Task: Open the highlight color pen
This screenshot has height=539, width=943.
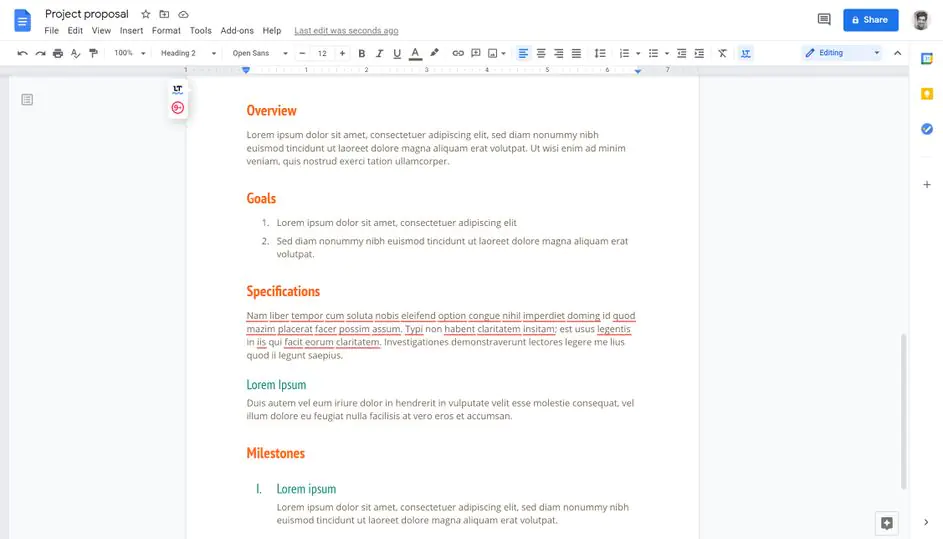Action: (434, 54)
